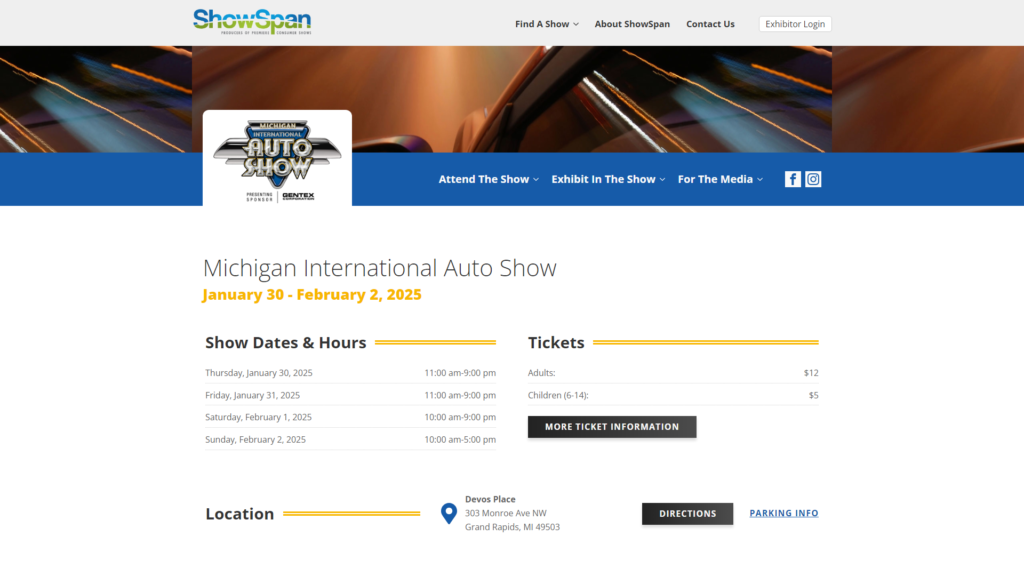
Task: Click the 10:00 am-5:00 pm hours text
Action: point(460,440)
